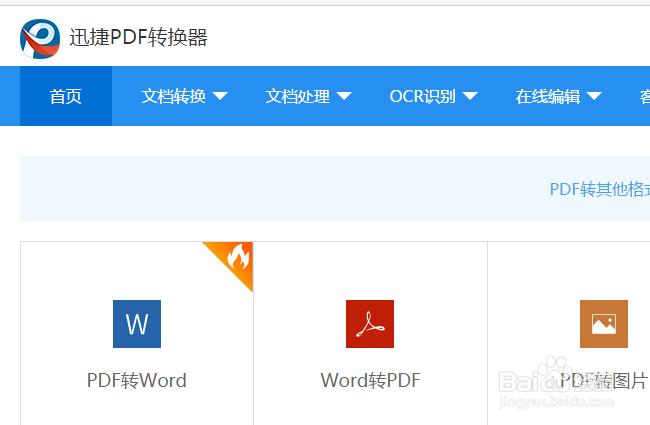This screenshot has width=650, height=425.
Task: Open the 文档处理 menu
Action: pos(298,96)
